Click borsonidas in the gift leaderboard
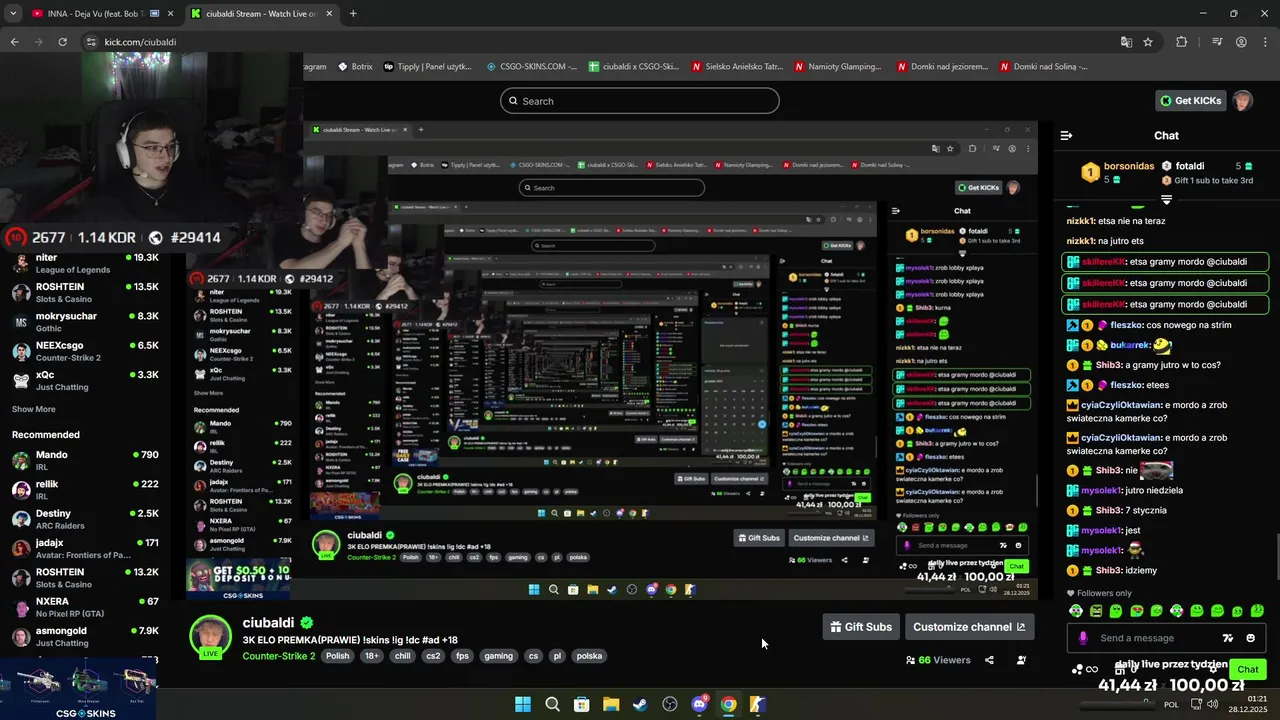The image size is (1280, 720). [1129, 166]
